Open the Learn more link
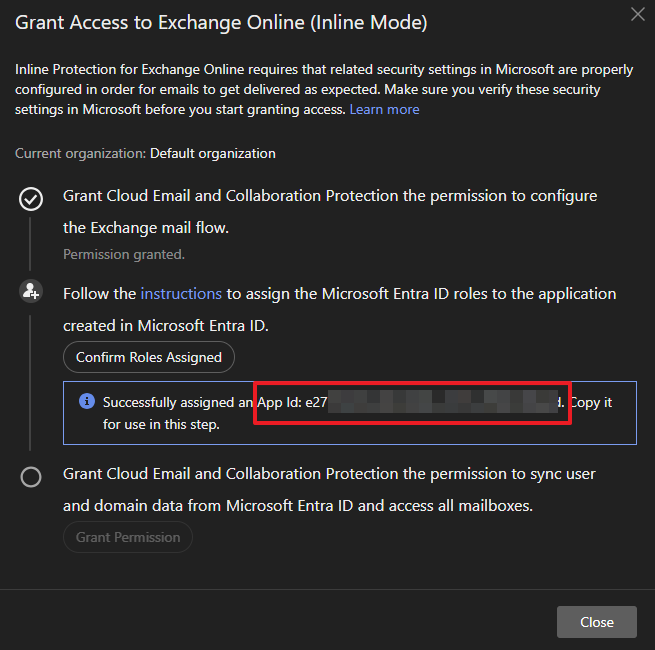This screenshot has width=655, height=650. [384, 109]
